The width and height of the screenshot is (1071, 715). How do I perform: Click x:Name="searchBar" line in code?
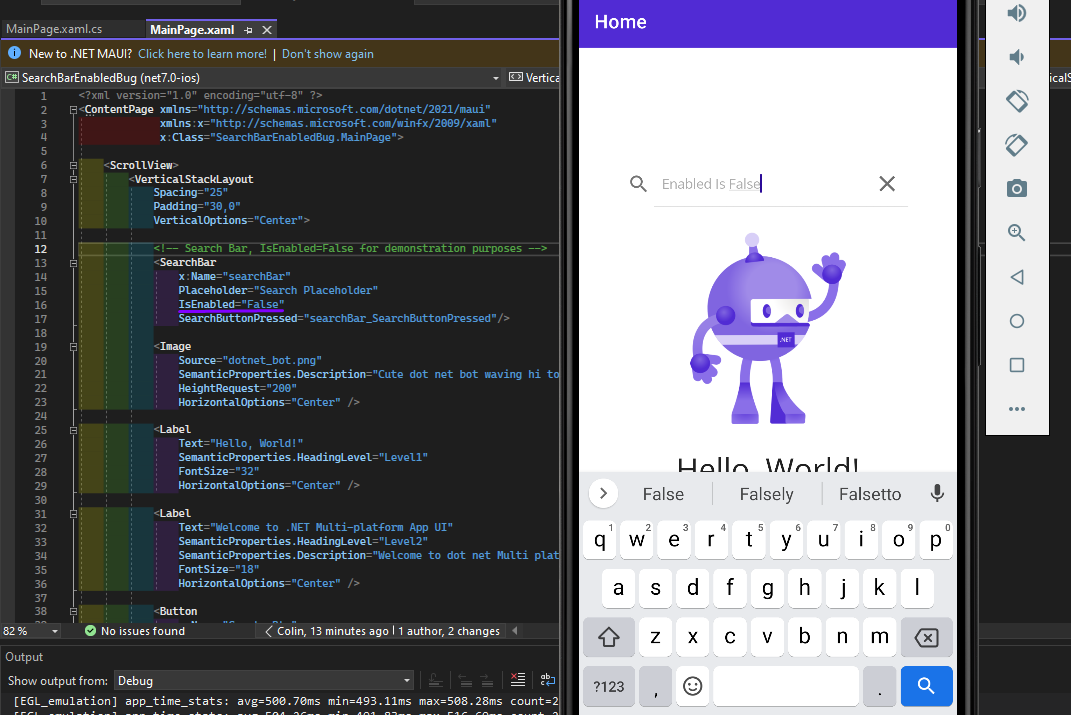[x=234, y=277]
